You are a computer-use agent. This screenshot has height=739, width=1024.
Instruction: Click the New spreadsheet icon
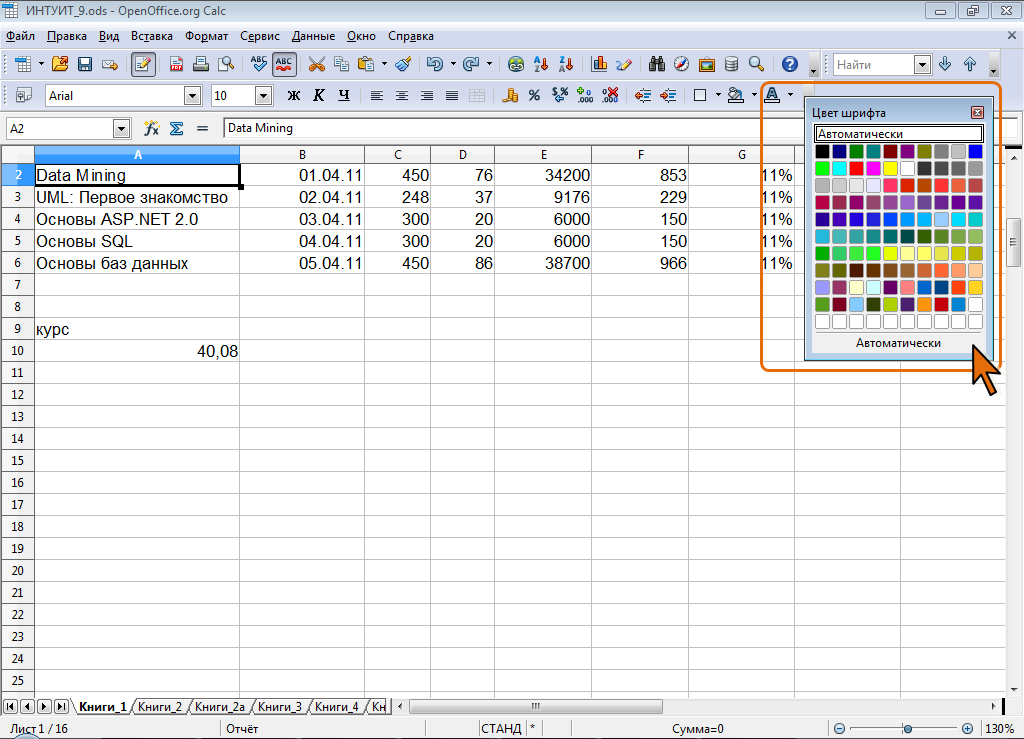pos(23,64)
